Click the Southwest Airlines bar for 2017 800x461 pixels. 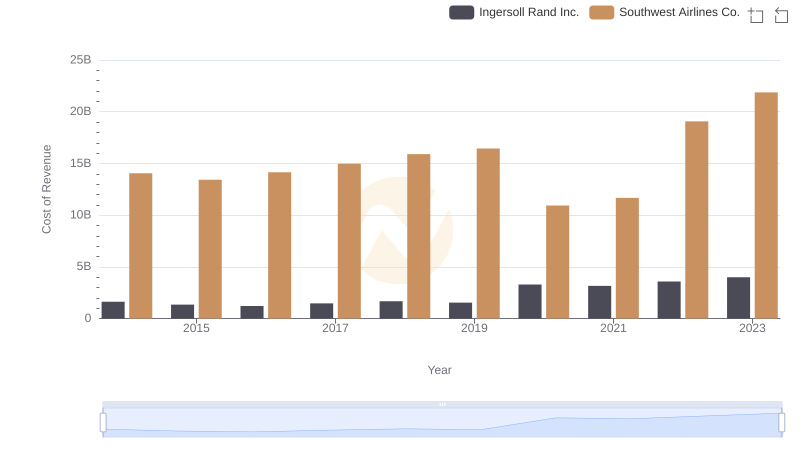tap(349, 241)
